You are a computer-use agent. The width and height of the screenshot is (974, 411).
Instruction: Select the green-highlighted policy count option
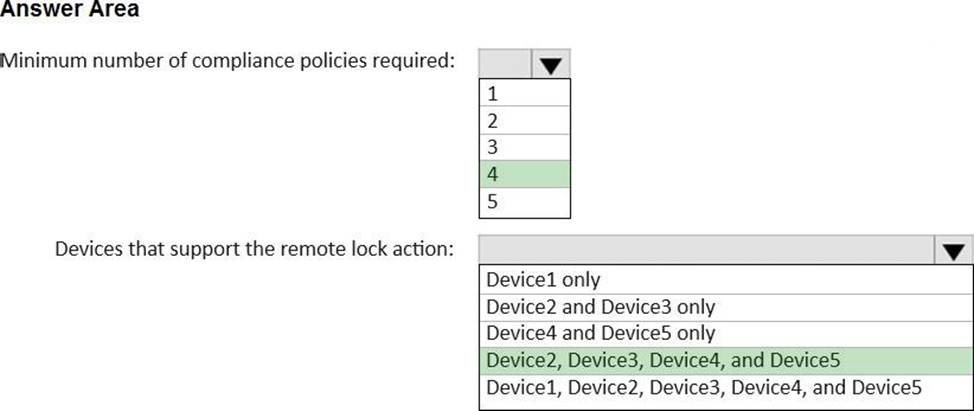pos(524,175)
